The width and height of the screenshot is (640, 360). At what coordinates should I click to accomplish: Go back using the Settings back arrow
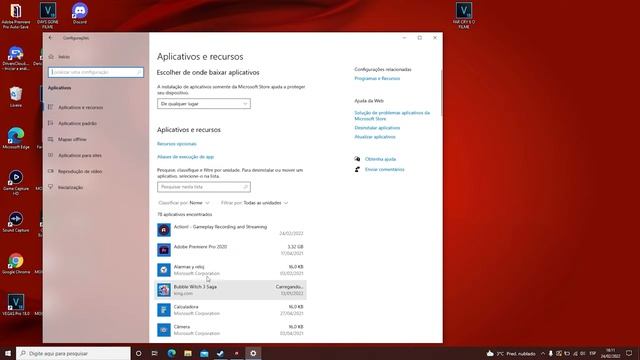point(50,38)
